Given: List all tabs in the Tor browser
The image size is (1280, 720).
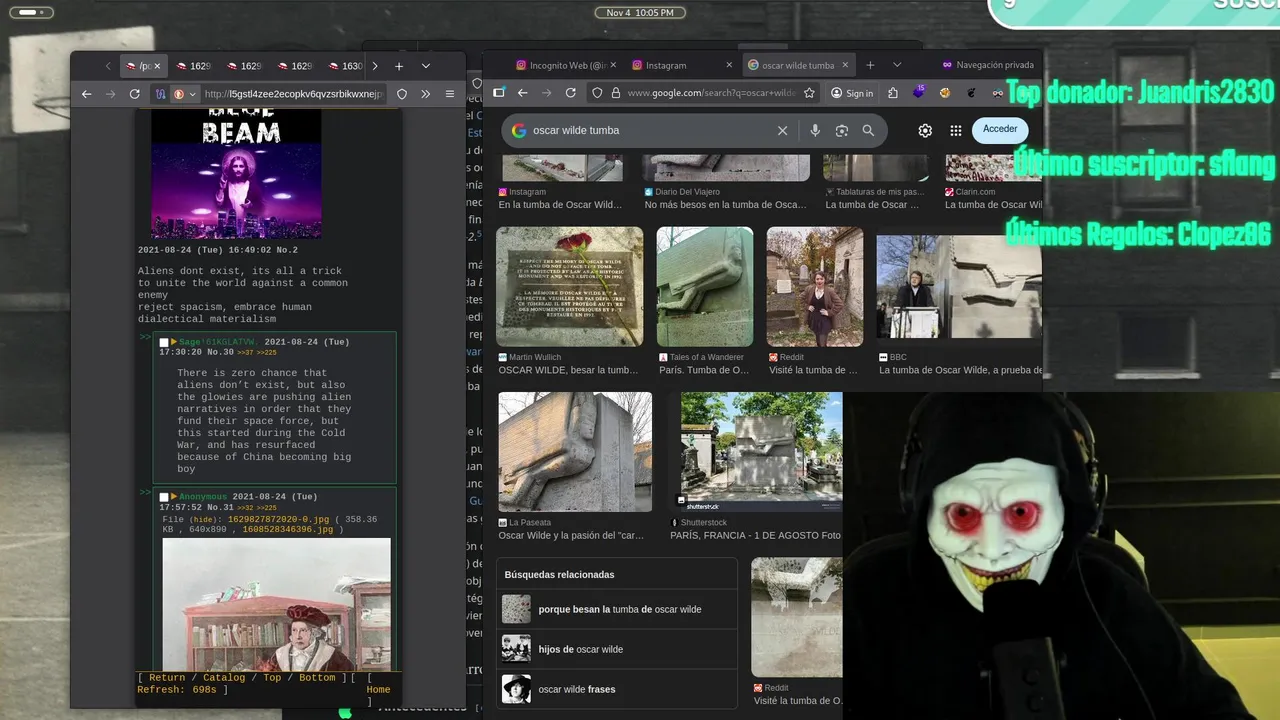Looking at the screenshot, I should (x=426, y=66).
